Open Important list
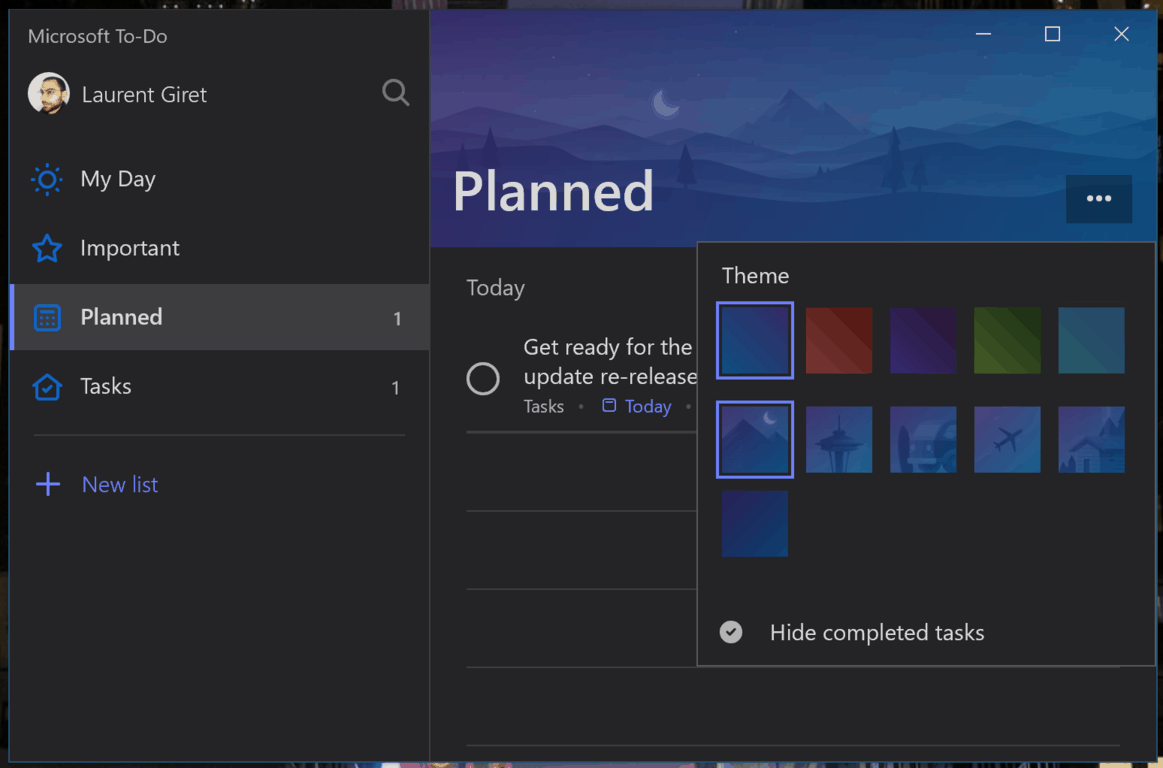The height and width of the screenshot is (768, 1163). pyautogui.click(x=220, y=248)
